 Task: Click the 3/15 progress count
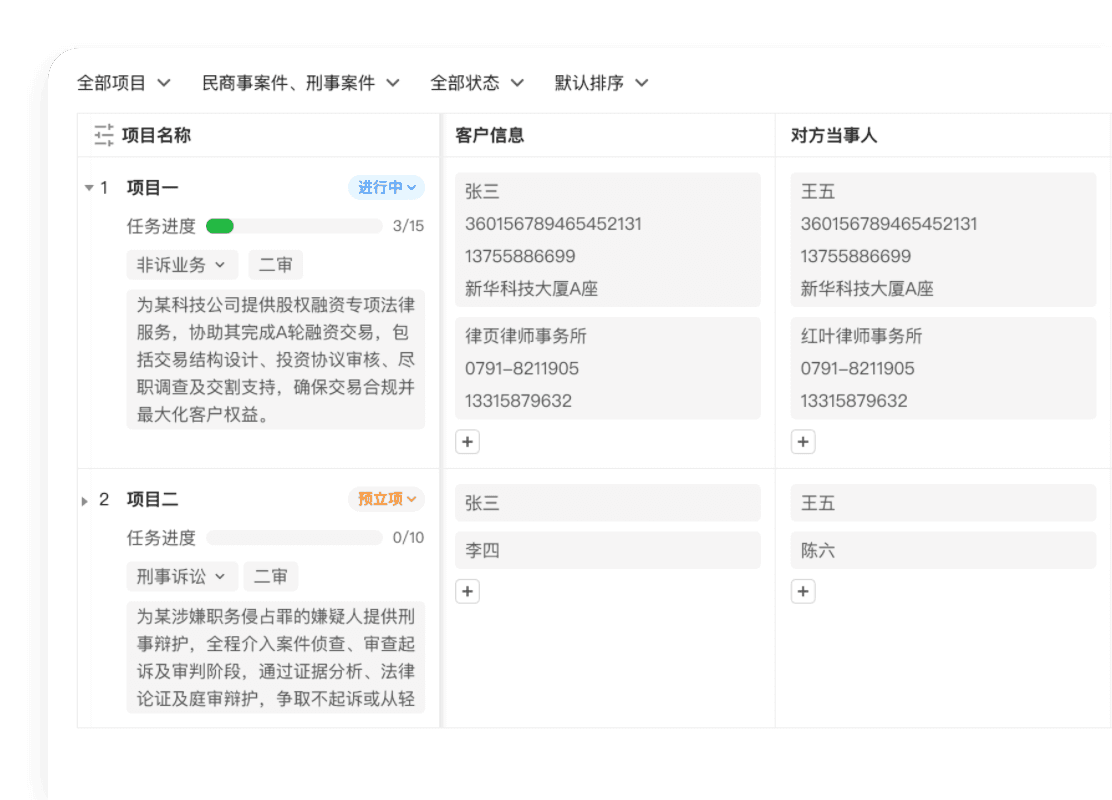pos(408,226)
